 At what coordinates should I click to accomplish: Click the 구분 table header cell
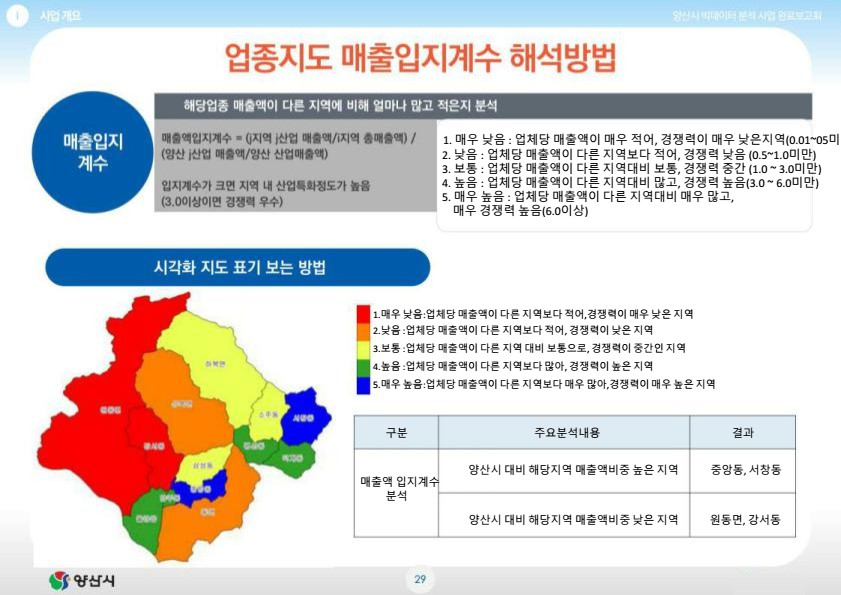tap(396, 432)
